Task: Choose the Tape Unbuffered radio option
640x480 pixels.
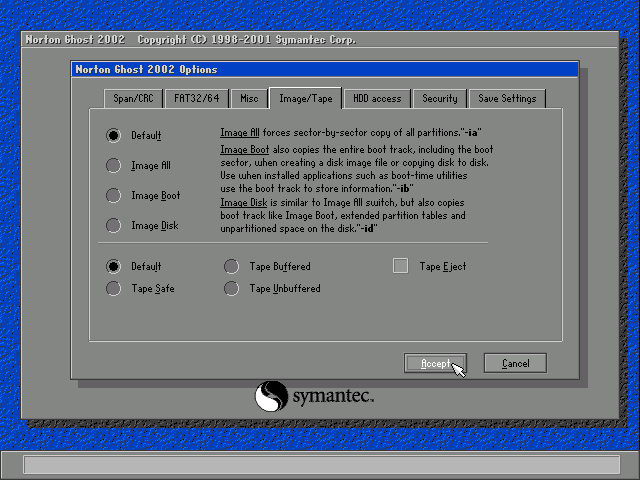Action: pyautogui.click(x=231, y=288)
